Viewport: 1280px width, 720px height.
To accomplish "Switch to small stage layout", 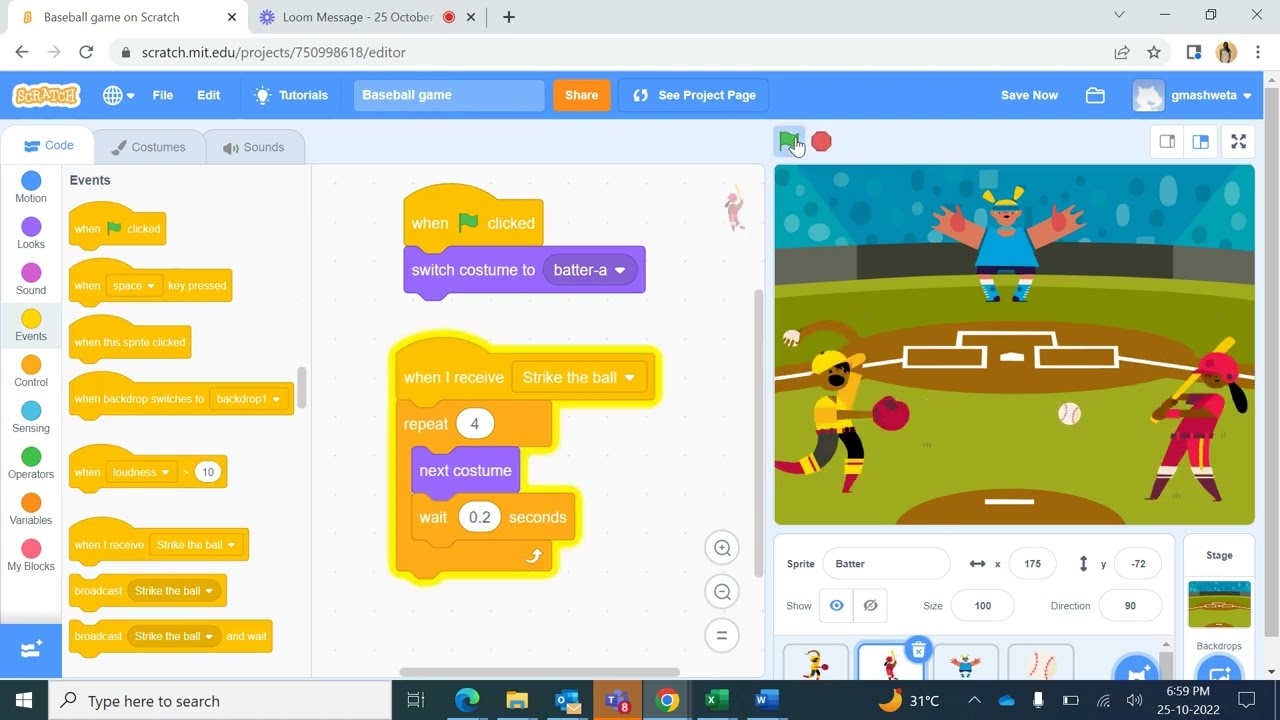I will point(1167,142).
